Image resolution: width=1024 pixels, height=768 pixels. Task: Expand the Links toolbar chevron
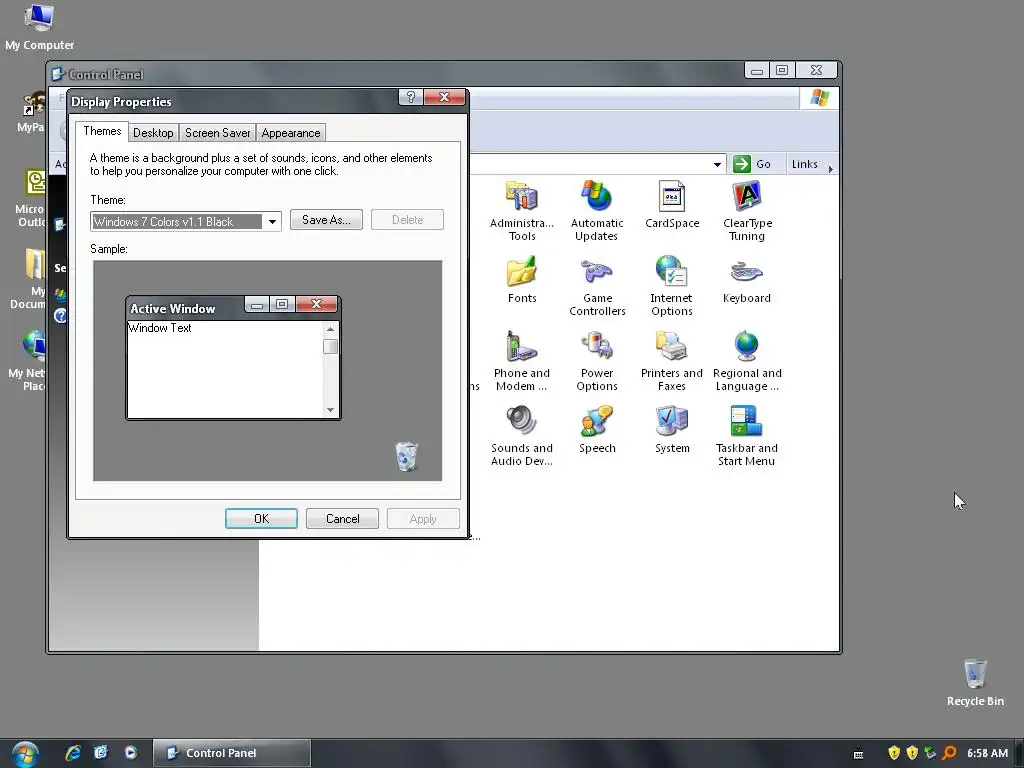(830, 169)
